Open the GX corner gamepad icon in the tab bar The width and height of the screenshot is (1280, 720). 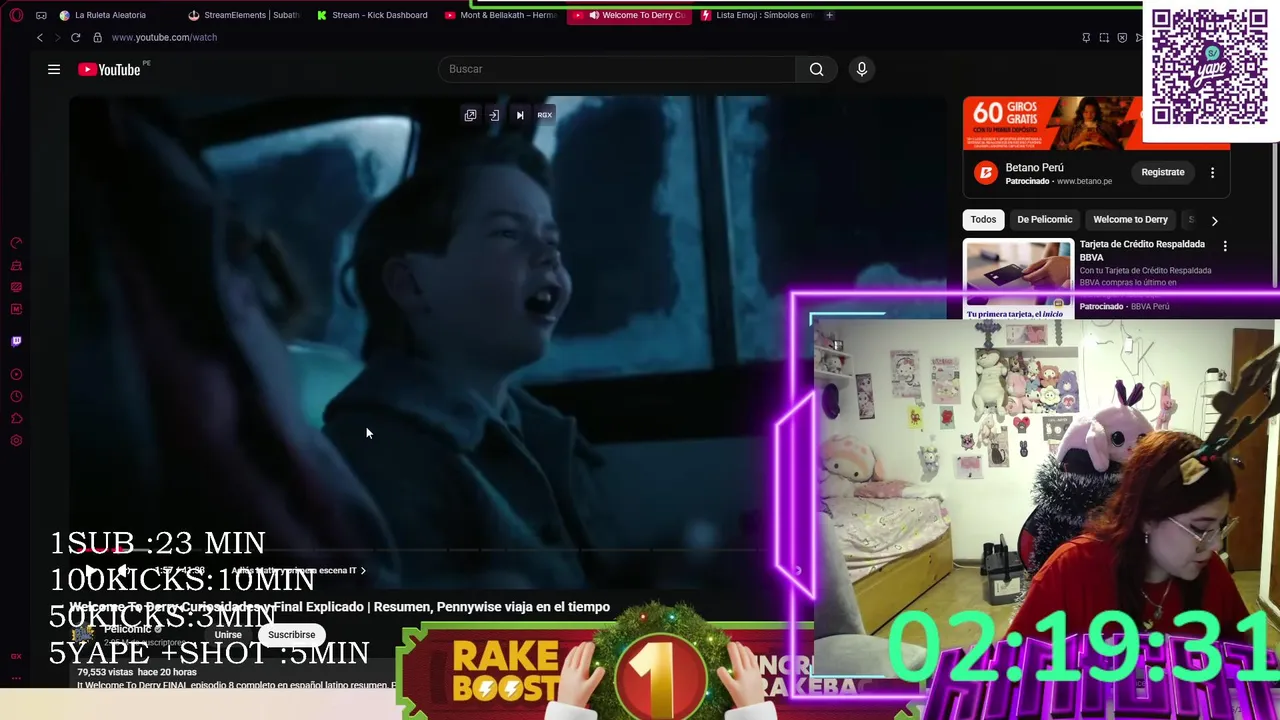pos(41,15)
